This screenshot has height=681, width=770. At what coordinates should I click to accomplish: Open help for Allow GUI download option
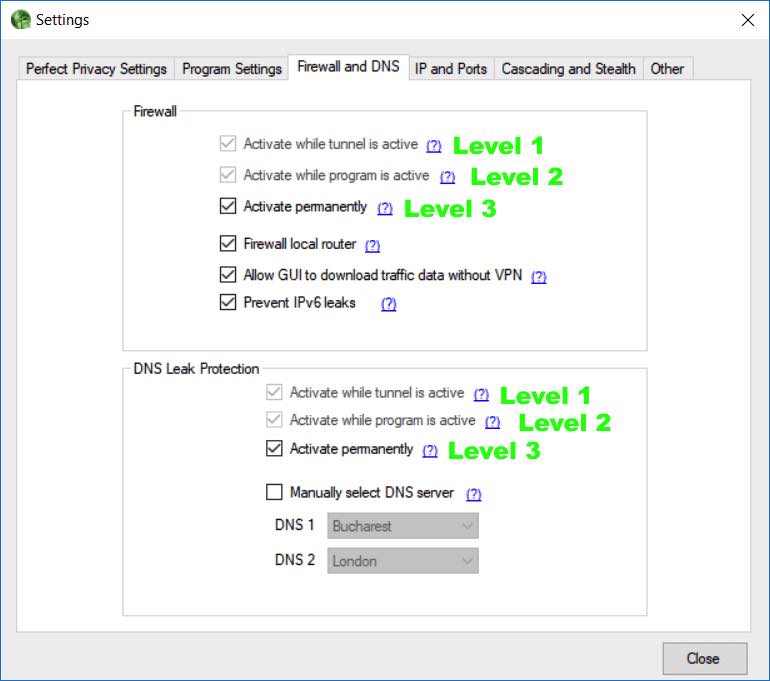(x=539, y=277)
